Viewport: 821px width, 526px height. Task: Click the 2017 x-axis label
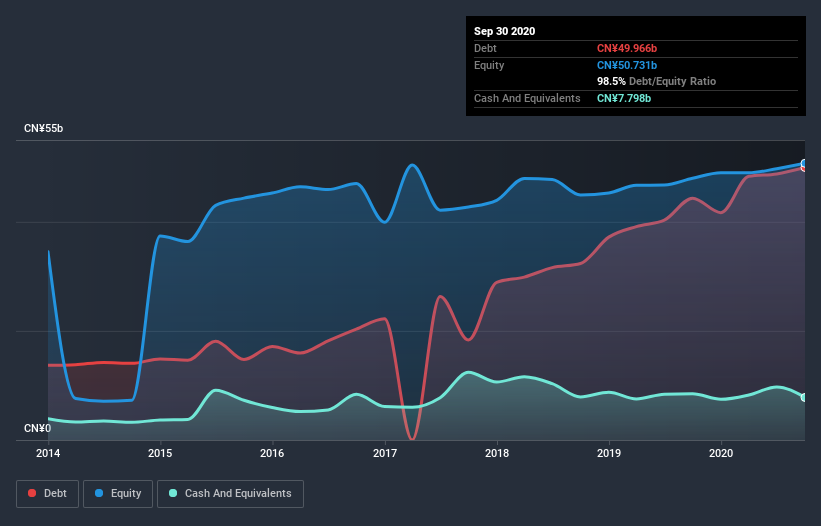(x=385, y=453)
